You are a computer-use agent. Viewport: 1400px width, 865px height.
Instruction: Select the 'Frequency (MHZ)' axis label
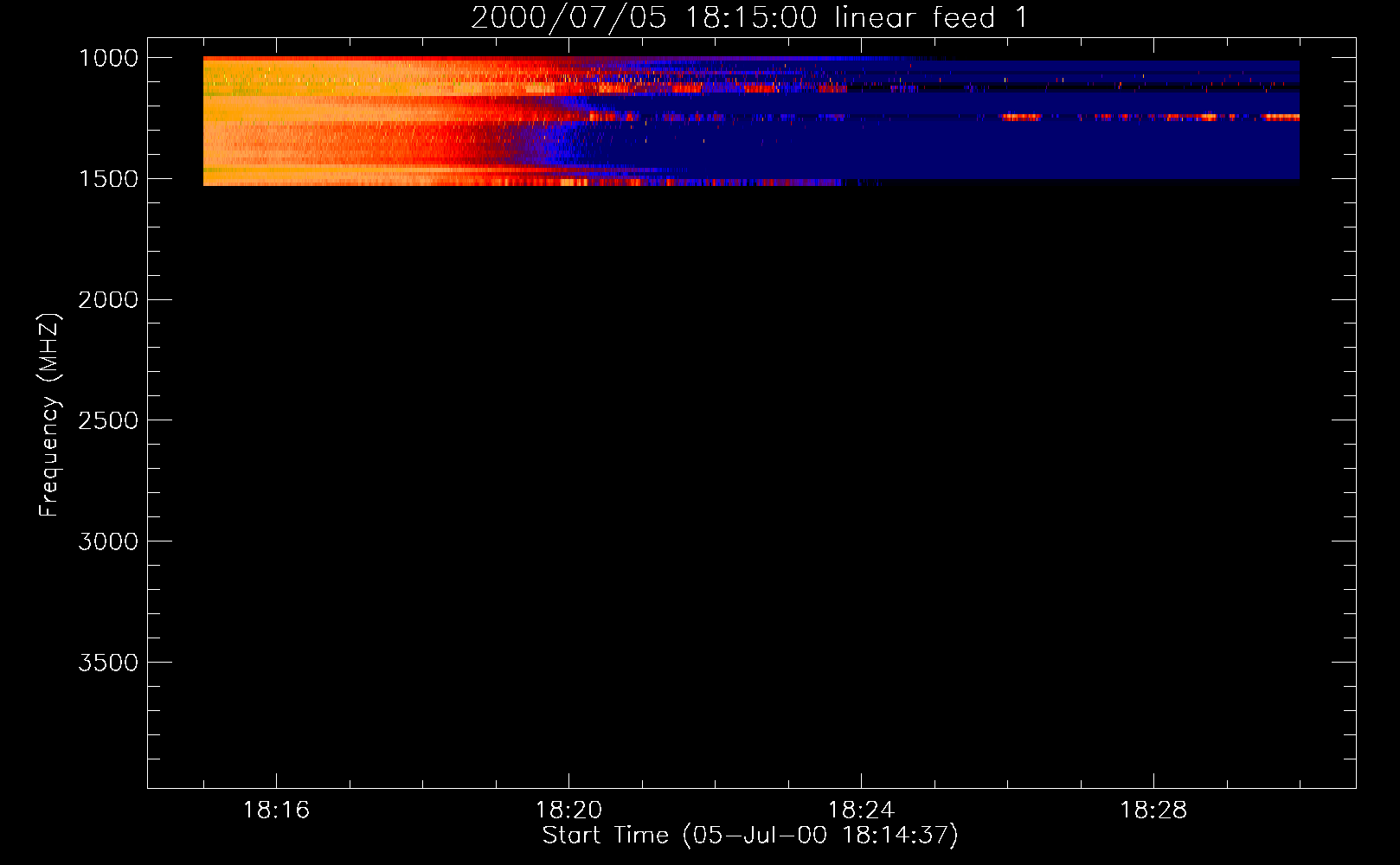50,415
